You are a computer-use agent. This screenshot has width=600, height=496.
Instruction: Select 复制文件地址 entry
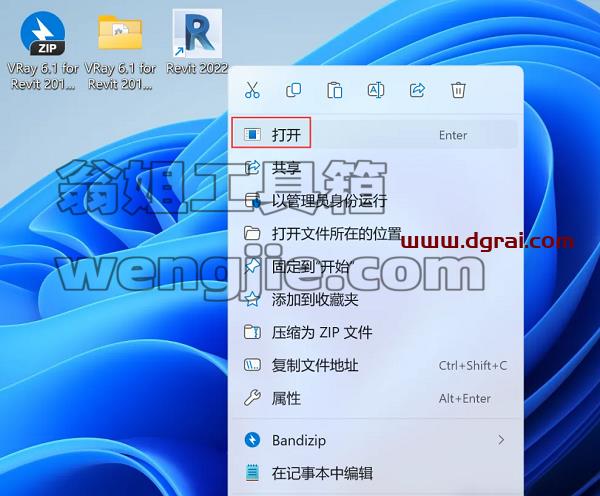375,365
